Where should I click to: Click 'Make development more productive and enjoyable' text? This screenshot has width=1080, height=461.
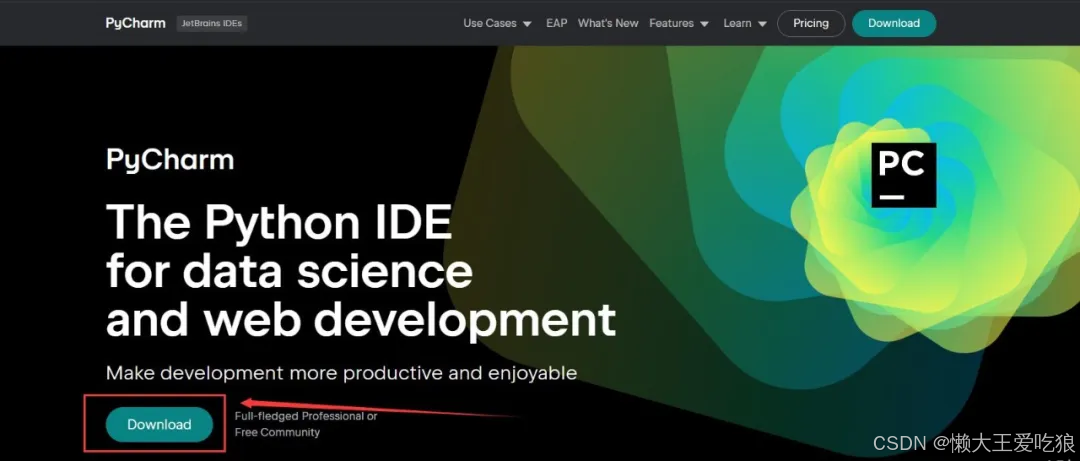342,373
